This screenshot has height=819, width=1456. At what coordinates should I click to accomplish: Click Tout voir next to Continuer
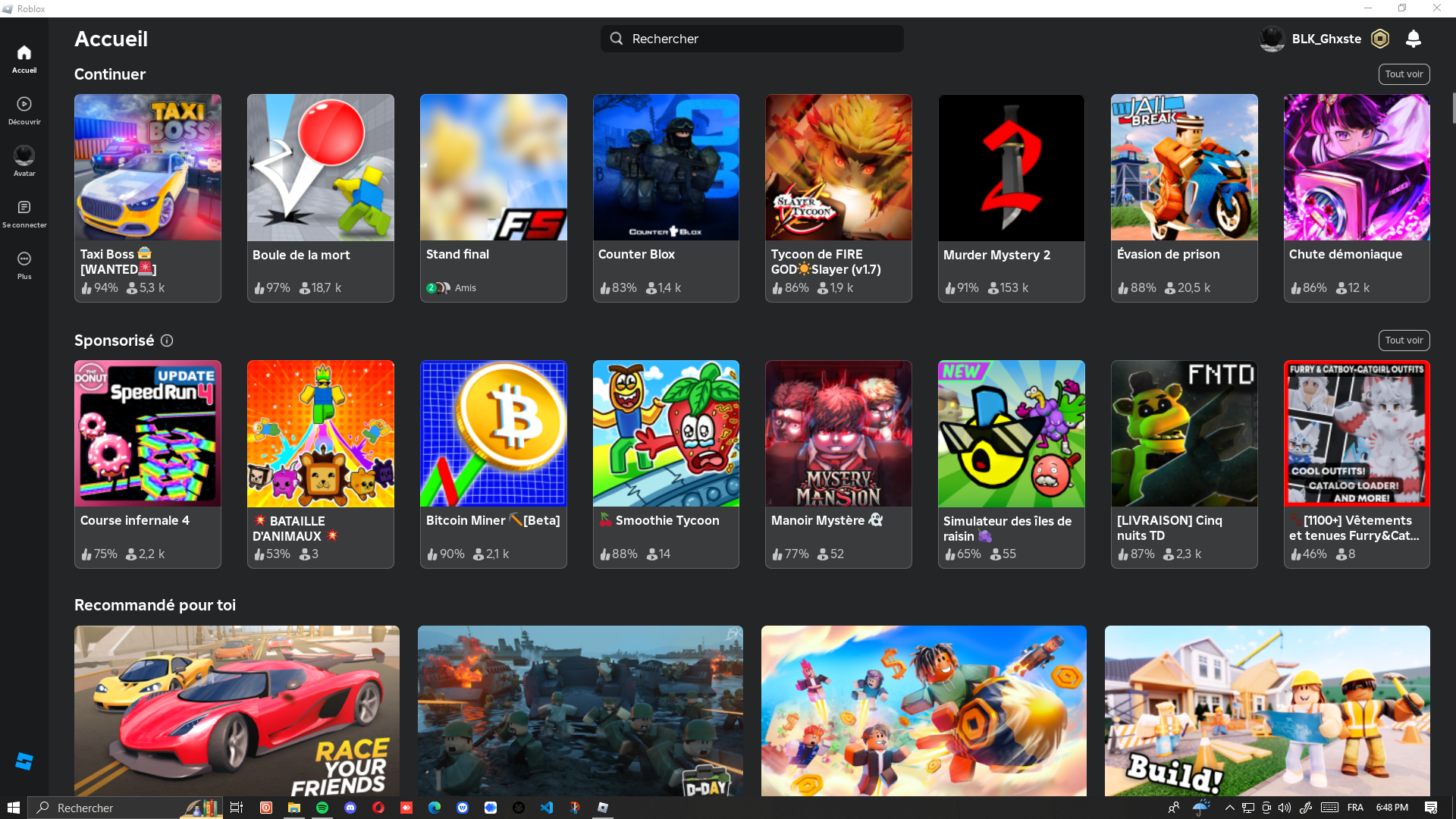point(1404,74)
